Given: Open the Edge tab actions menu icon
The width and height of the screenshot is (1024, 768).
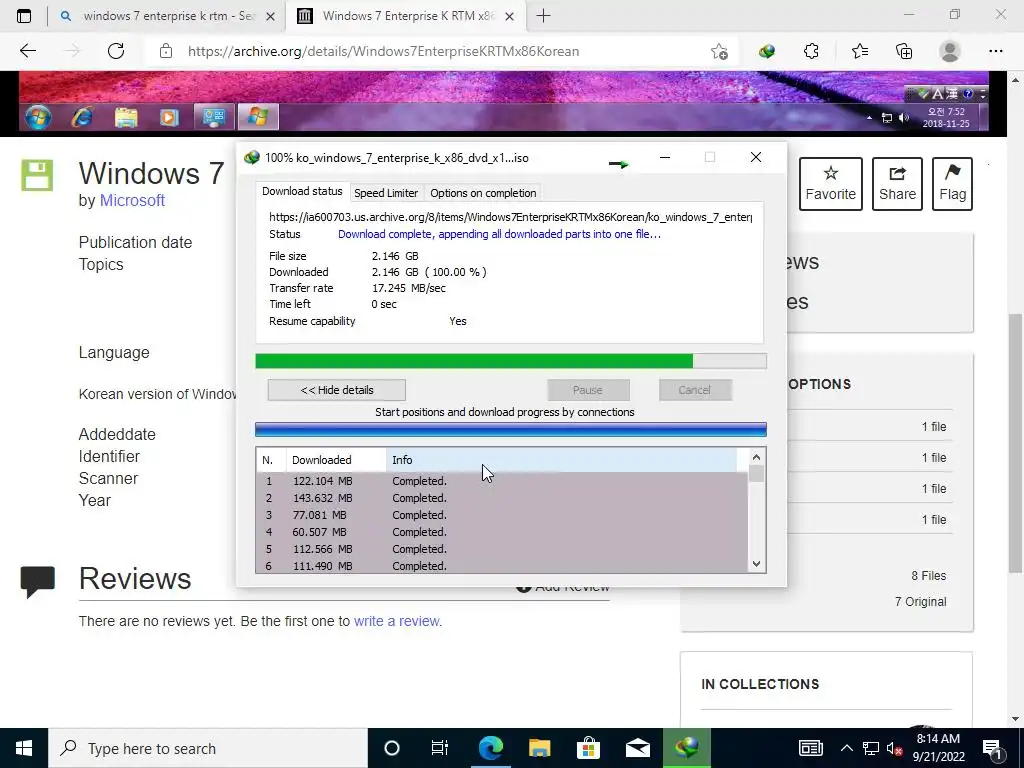Looking at the screenshot, I should click(24, 16).
